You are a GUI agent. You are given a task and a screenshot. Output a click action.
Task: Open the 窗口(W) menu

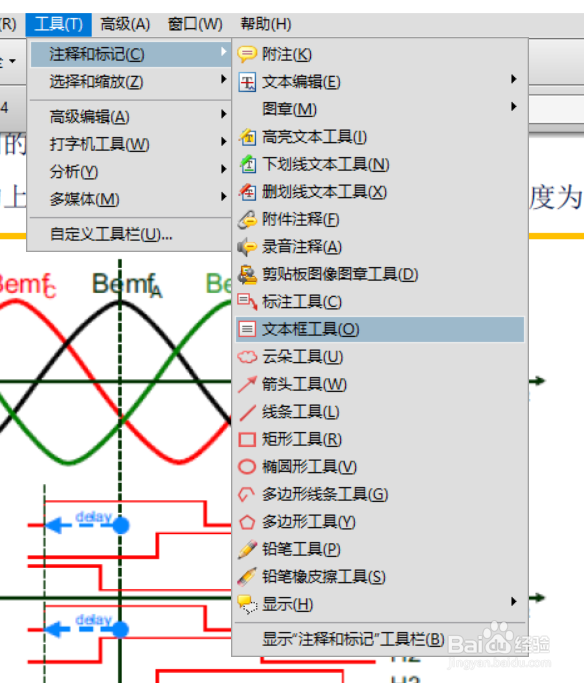(195, 24)
